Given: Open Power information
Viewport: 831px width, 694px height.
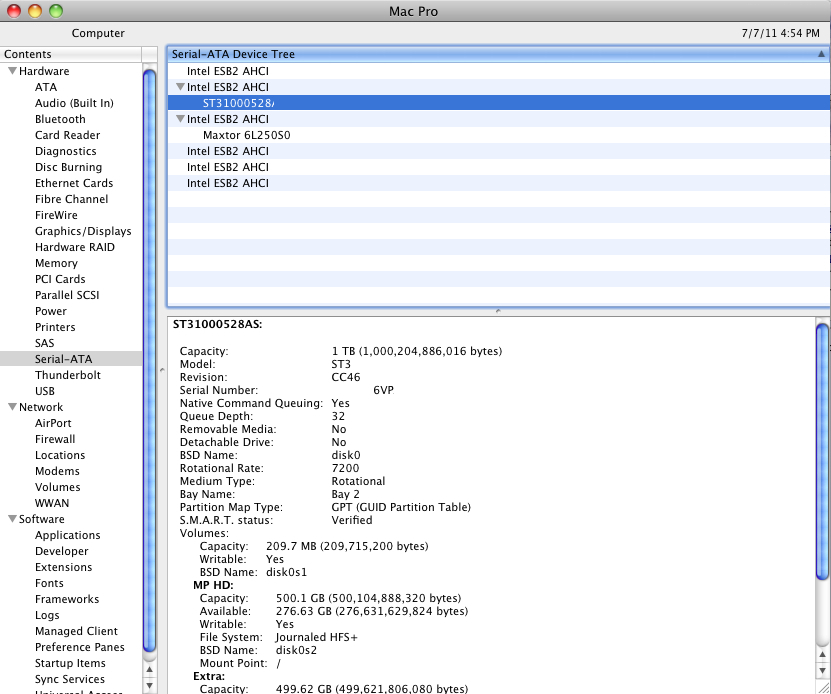Looking at the screenshot, I should pyautogui.click(x=51, y=311).
